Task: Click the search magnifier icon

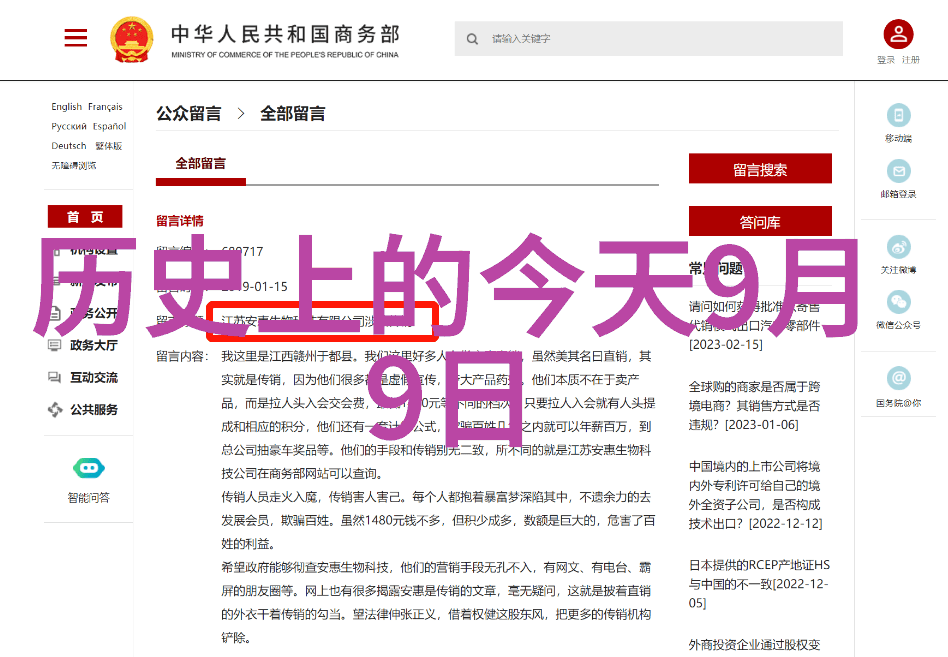Action: [472, 39]
